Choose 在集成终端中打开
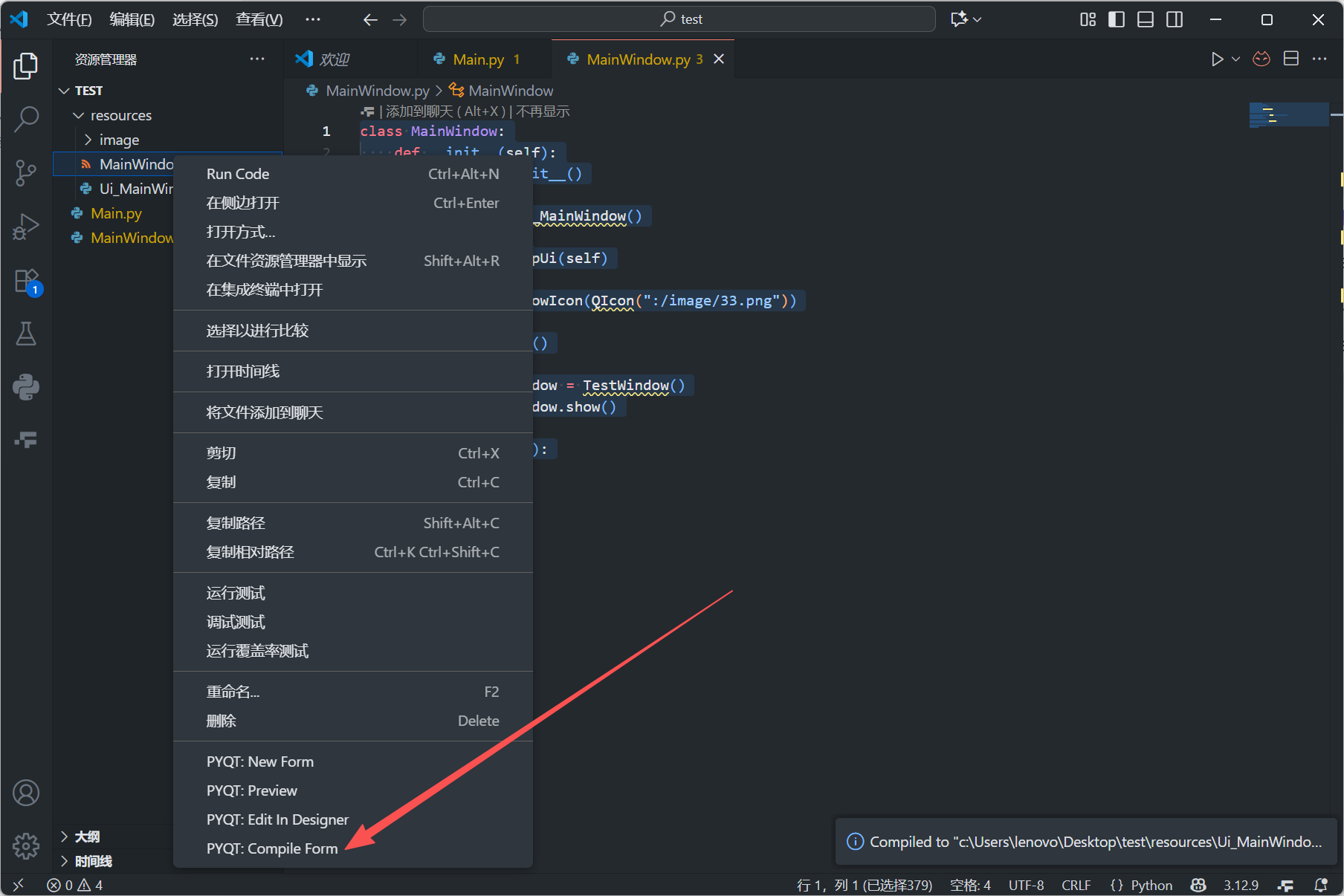1344x896 pixels. tap(353, 290)
